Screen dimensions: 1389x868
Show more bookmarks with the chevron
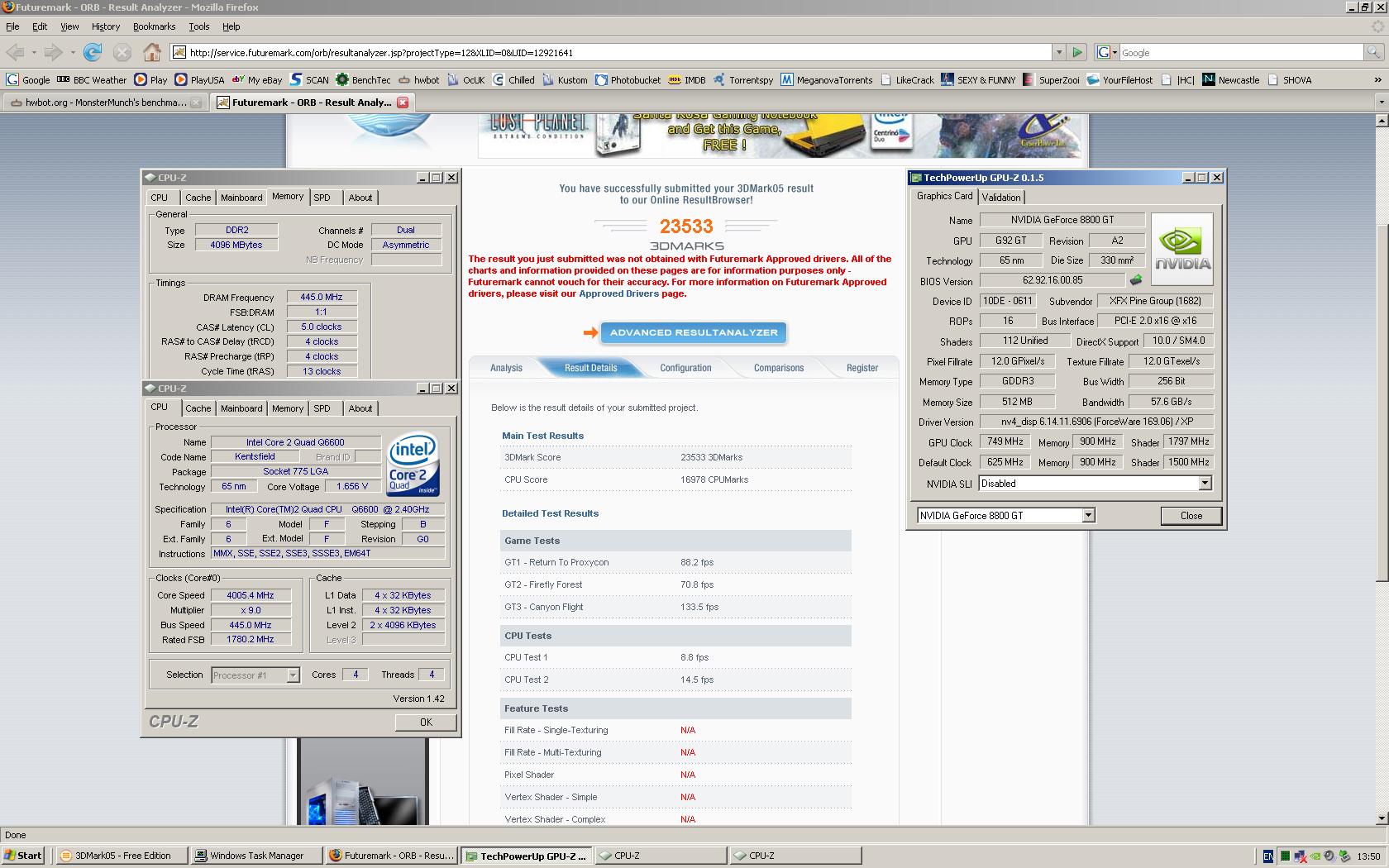pyautogui.click(x=1377, y=80)
